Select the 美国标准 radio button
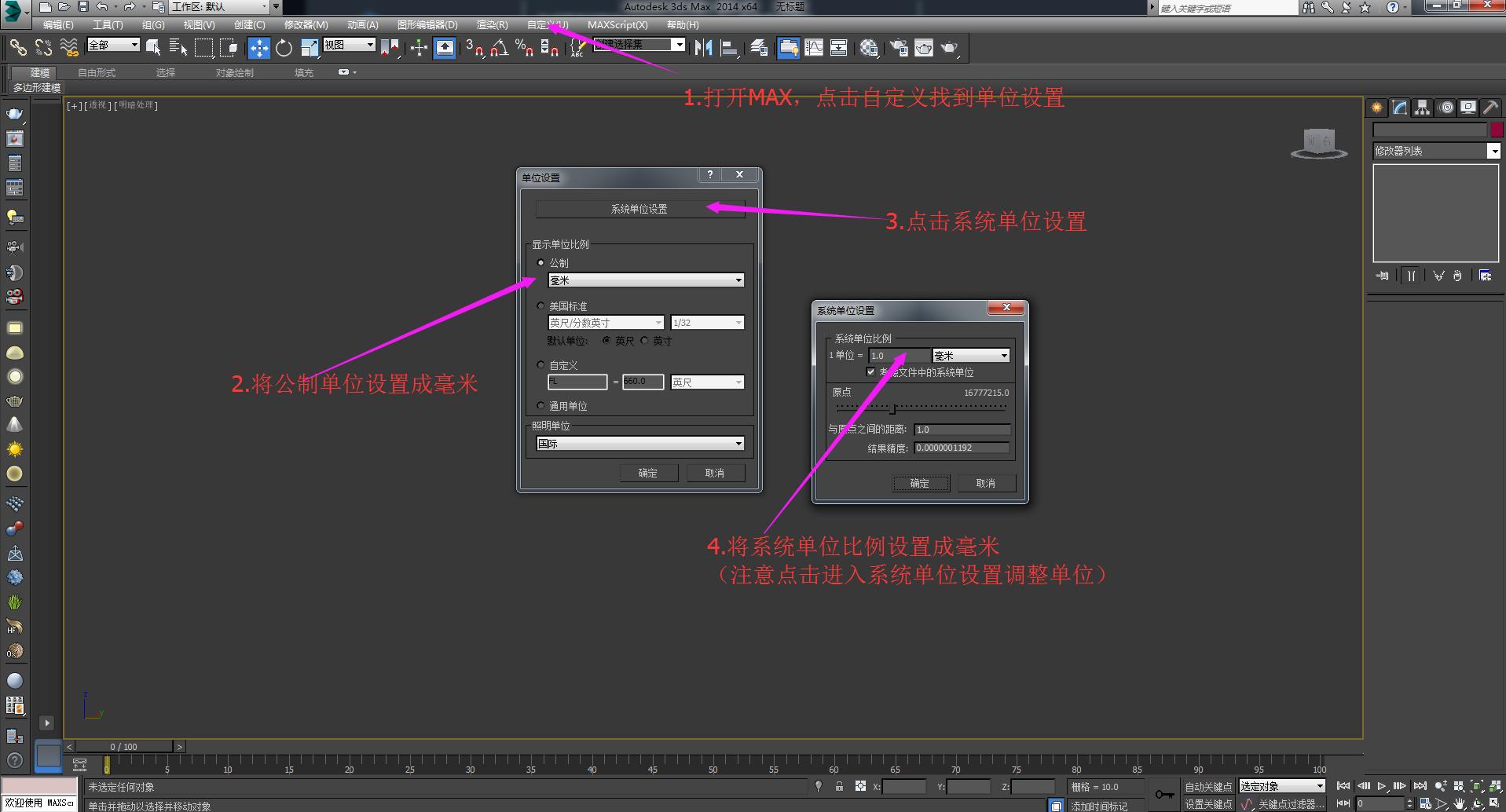This screenshot has width=1506, height=812. tap(540, 305)
